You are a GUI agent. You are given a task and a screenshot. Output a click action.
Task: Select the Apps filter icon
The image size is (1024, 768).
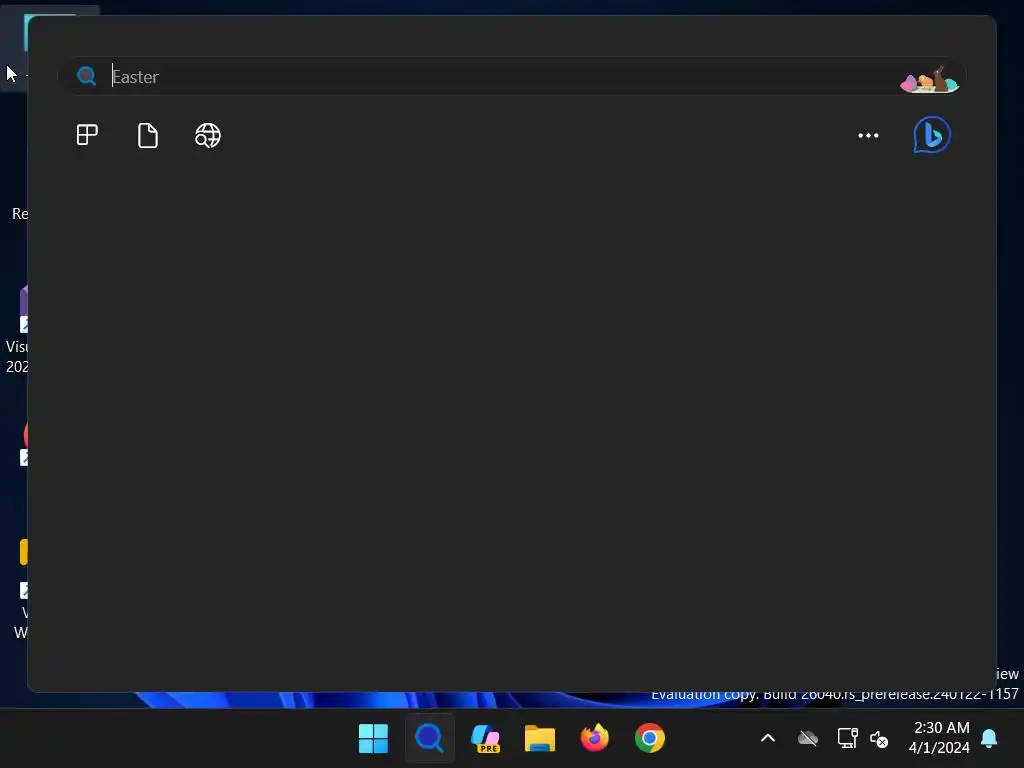pyautogui.click(x=87, y=135)
